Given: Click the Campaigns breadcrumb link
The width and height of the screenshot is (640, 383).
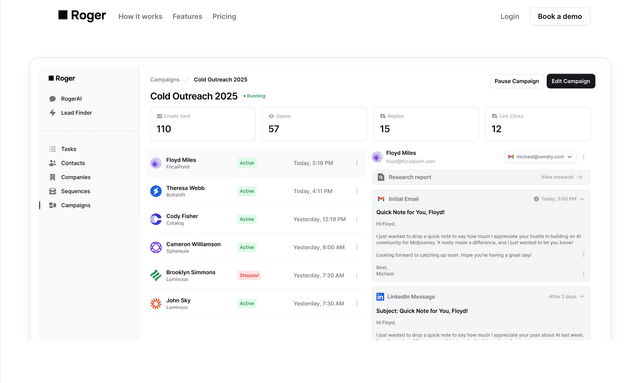Looking at the screenshot, I should (x=164, y=80).
